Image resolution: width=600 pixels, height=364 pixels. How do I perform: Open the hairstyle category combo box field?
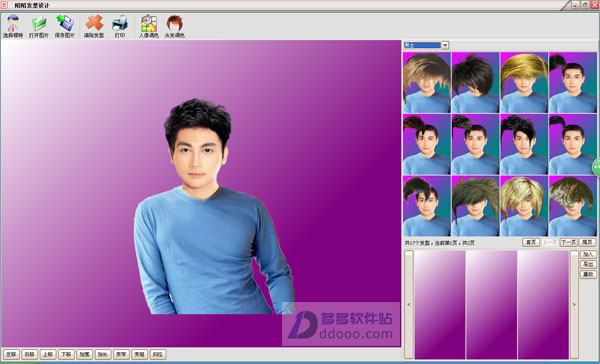(426, 45)
